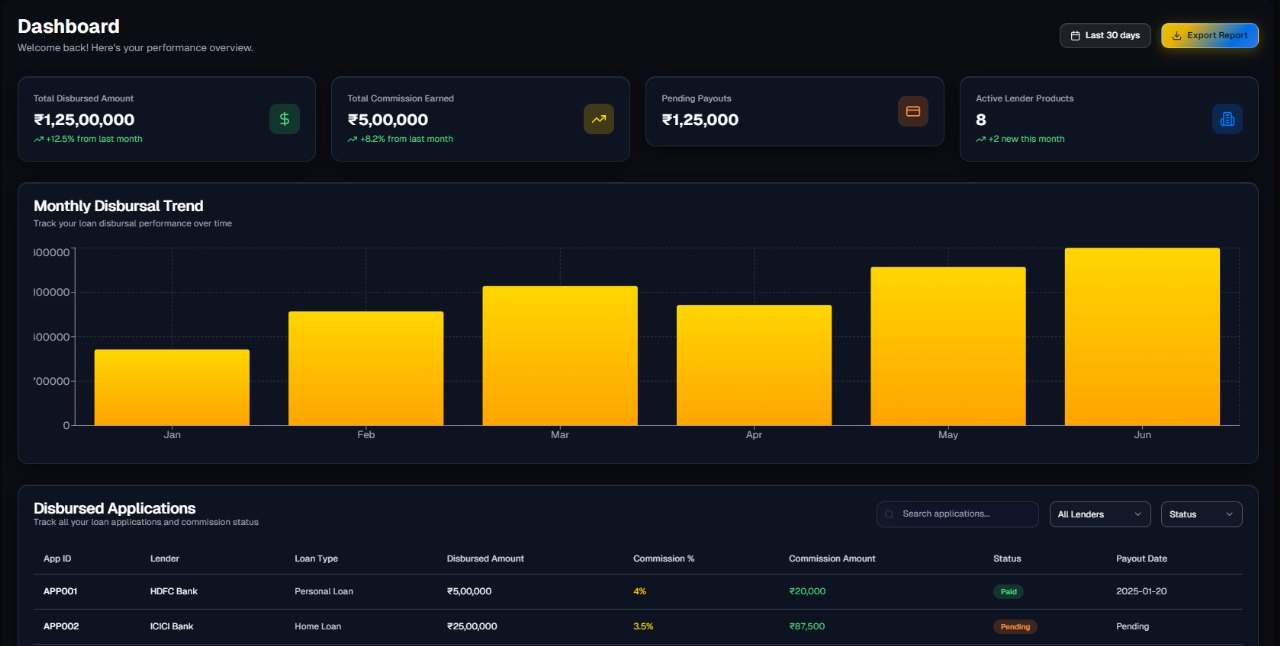Screen dimensions: 1280x646
Task: Click the Disbursed Applications heading
Action: (x=115, y=508)
